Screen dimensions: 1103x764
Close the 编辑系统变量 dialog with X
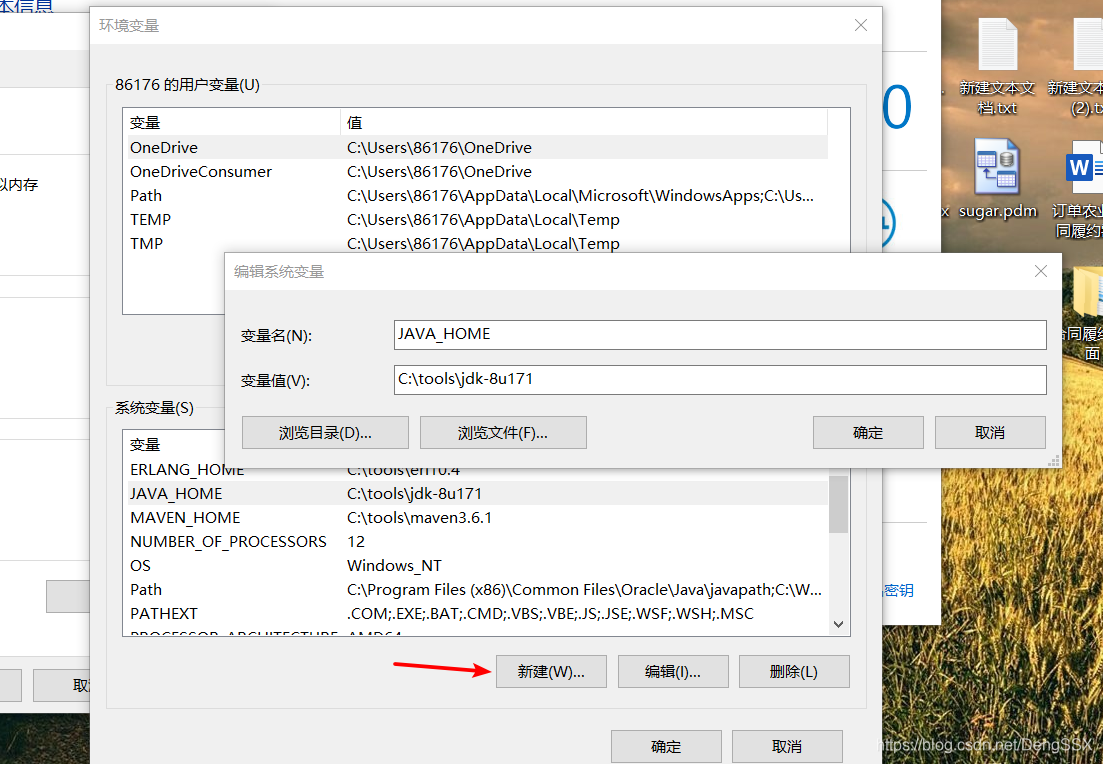click(1041, 271)
